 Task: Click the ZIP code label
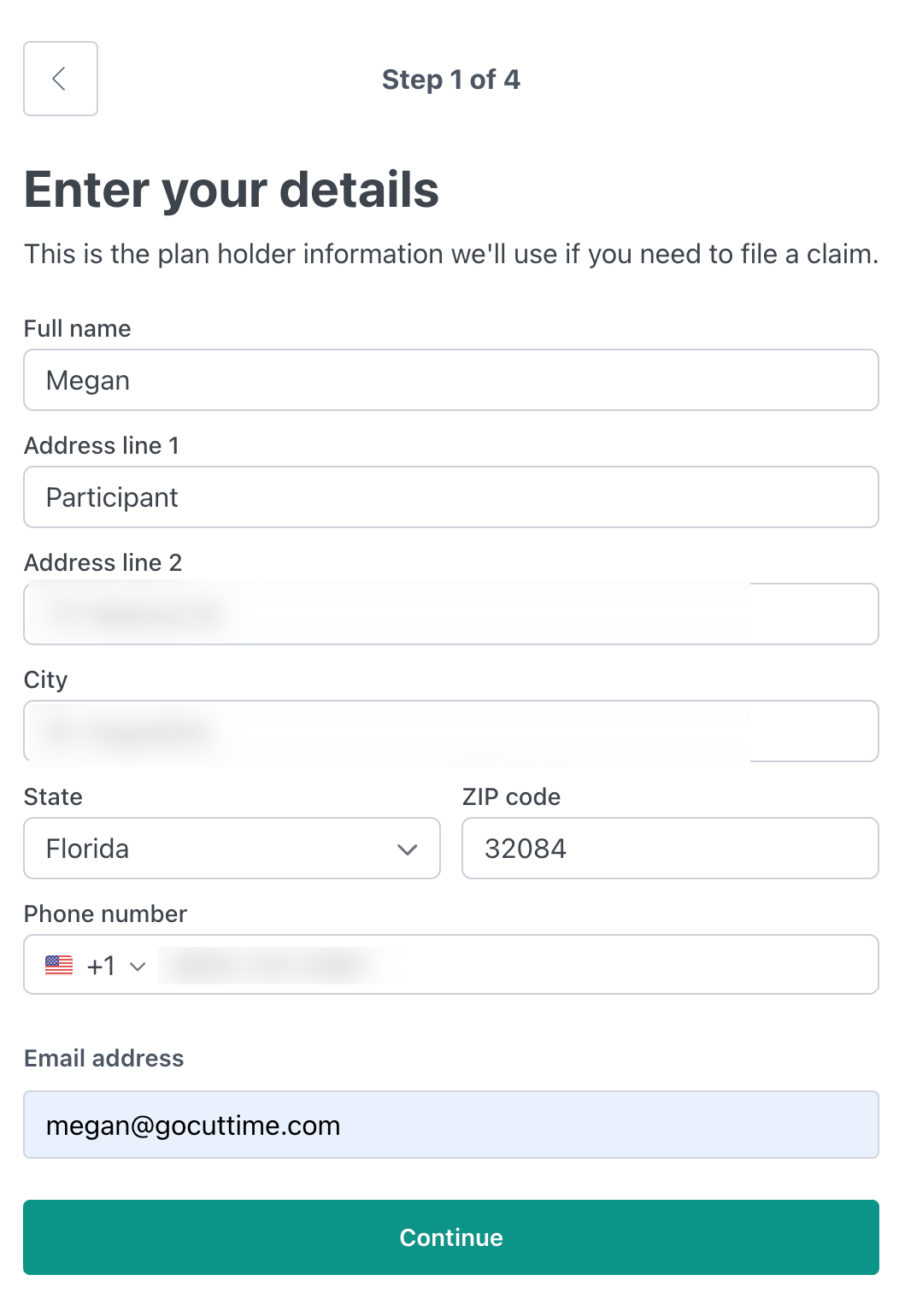(x=511, y=796)
